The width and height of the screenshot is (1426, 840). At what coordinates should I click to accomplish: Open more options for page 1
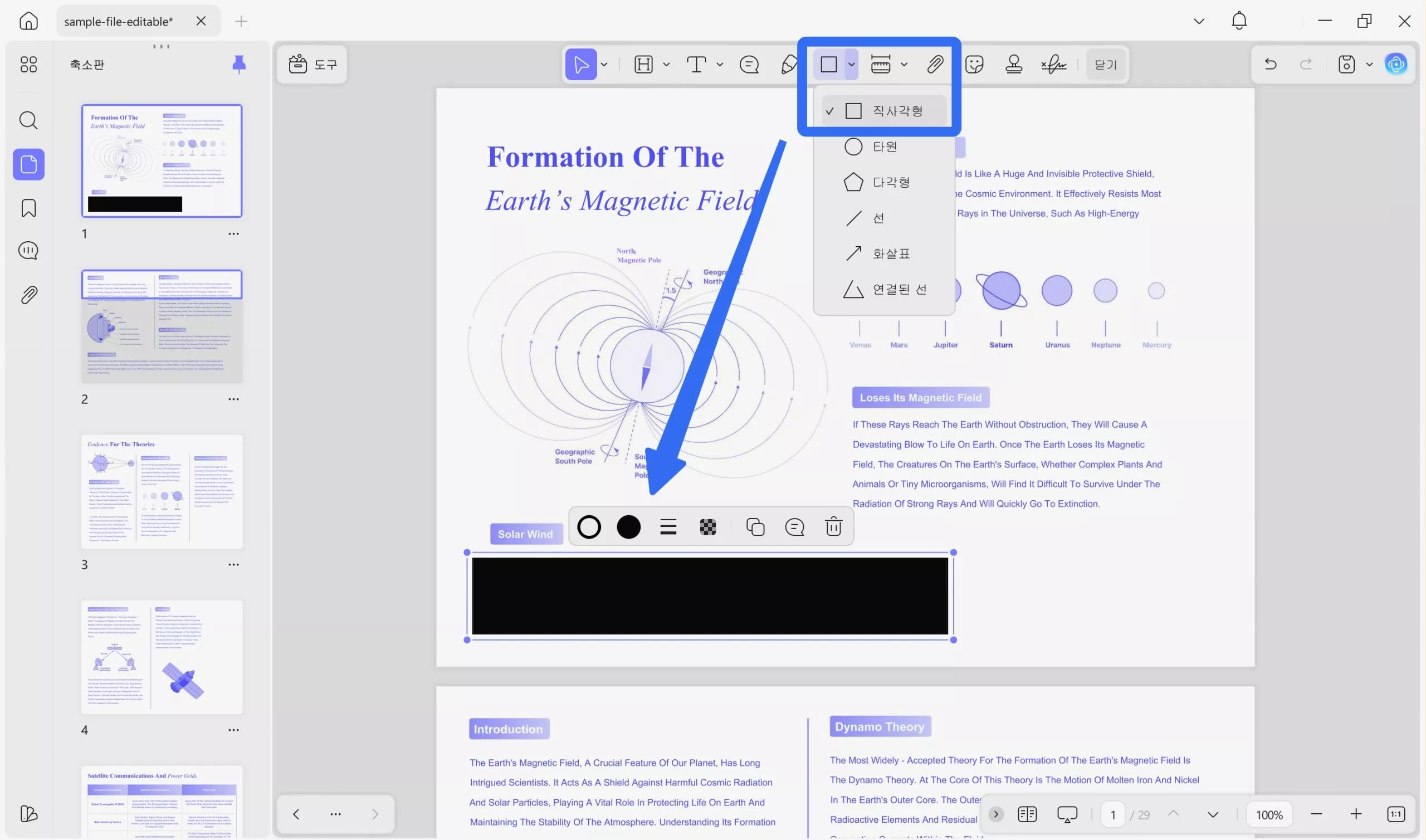tap(234, 234)
